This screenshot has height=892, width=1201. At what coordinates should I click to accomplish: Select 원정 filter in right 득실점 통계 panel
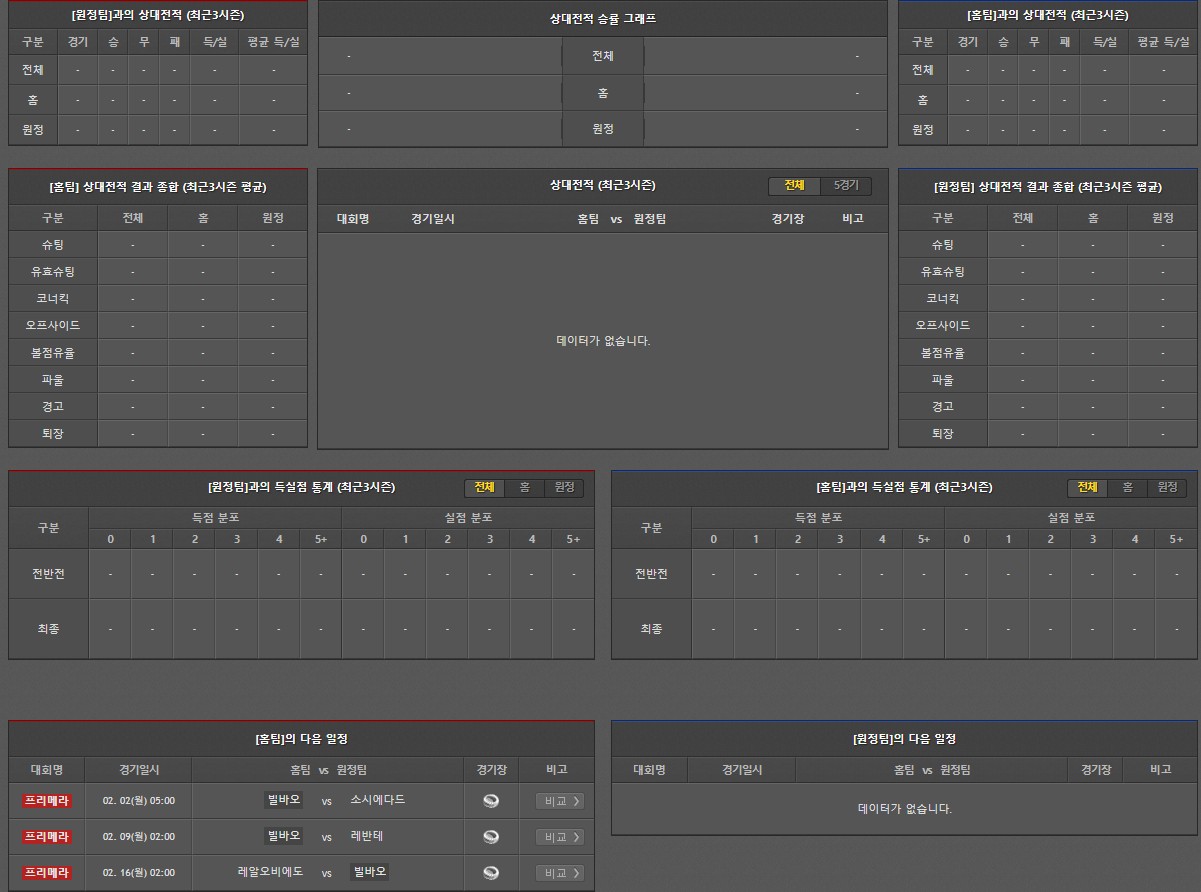(1167, 487)
